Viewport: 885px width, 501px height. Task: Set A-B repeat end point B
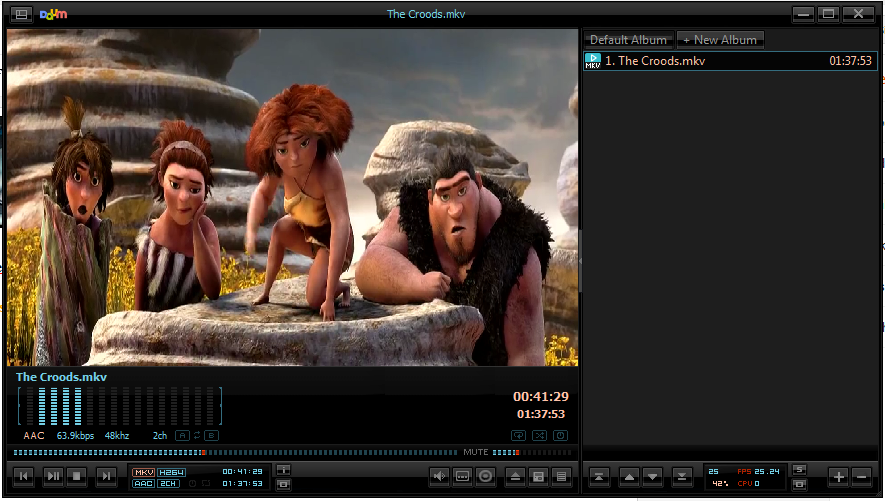pos(211,436)
